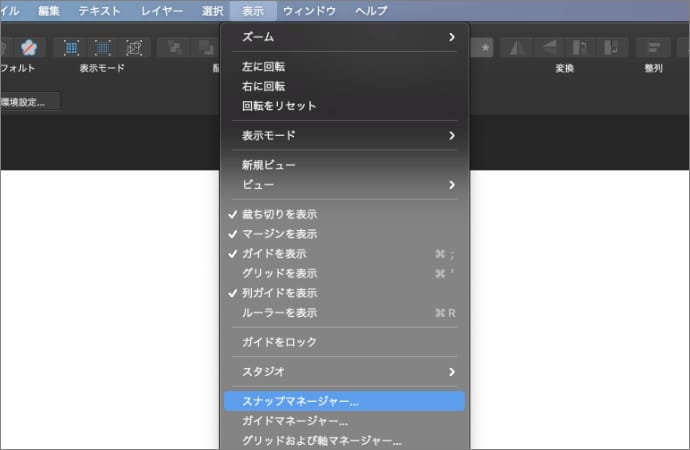This screenshot has height=450, width=690.
Task: Click the middle display mode icon
Action: point(103,47)
